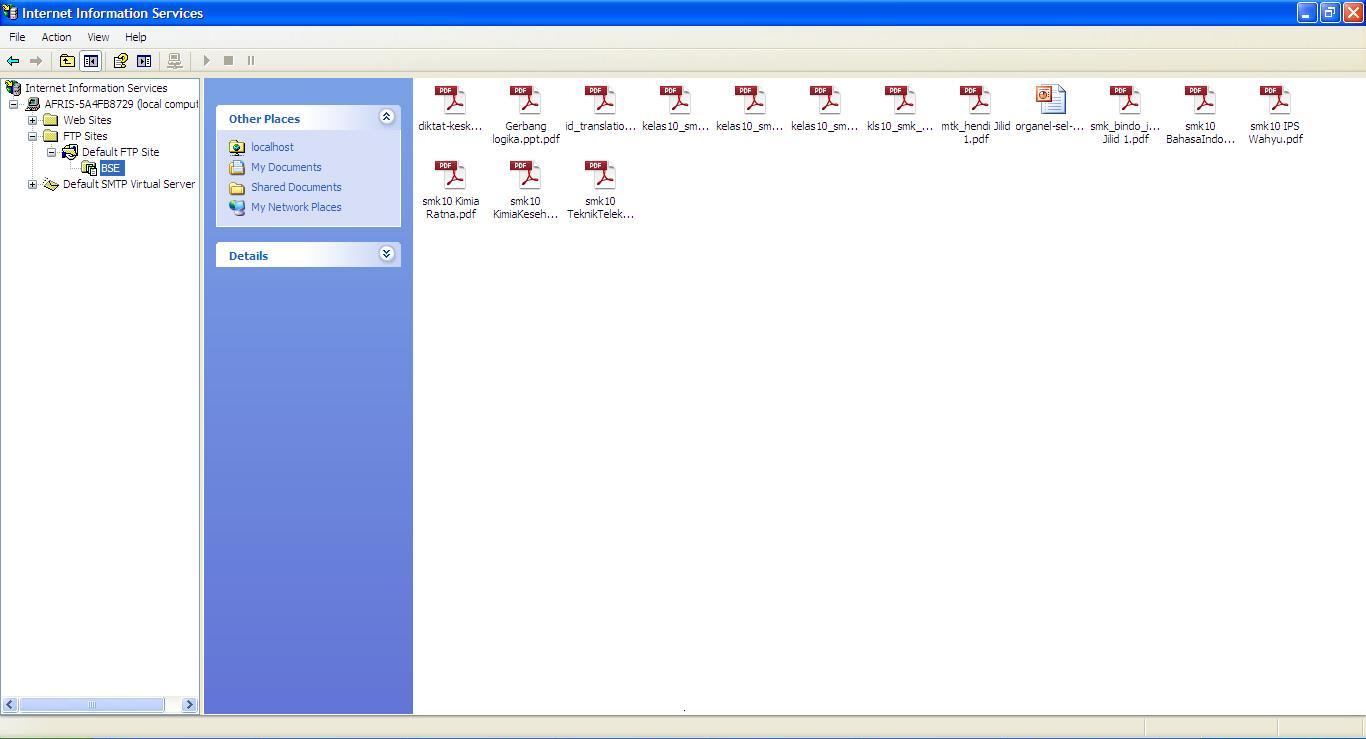
Task: Toggle Show/Hide Console Tree toolbar icon
Action: (91, 61)
